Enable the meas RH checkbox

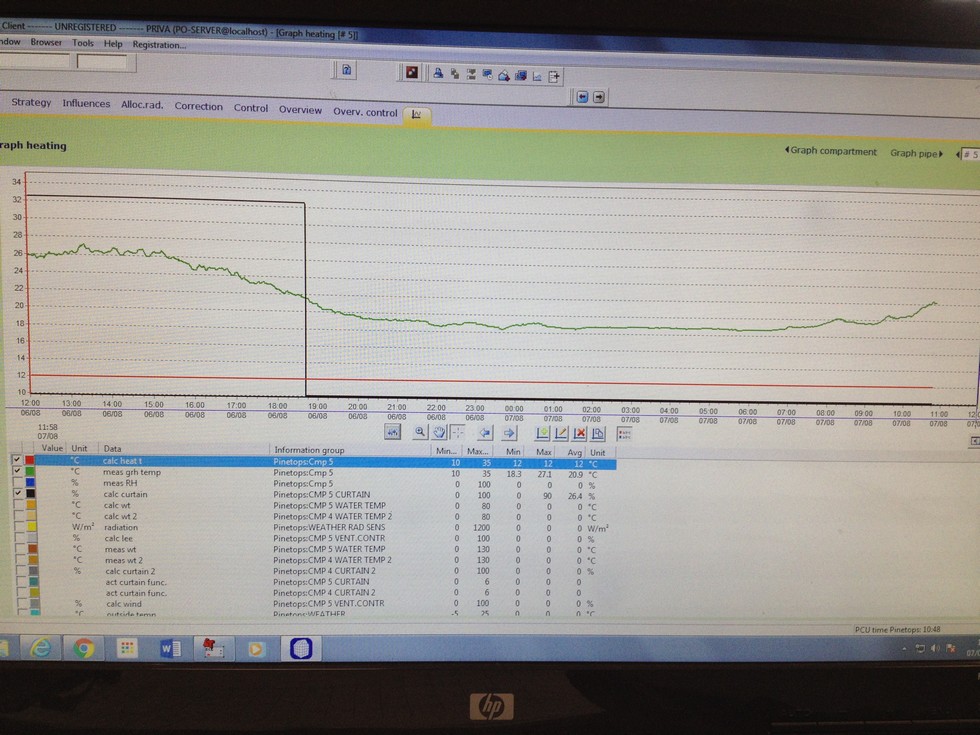click(16, 483)
